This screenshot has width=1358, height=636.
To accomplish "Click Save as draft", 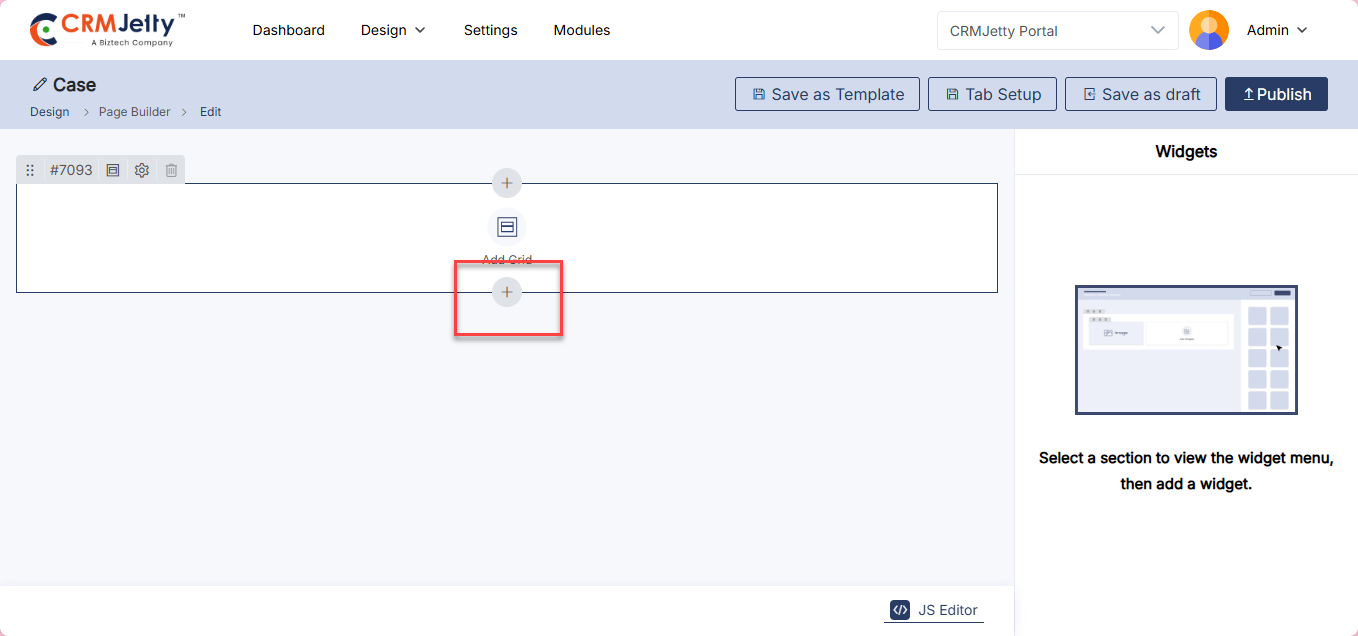I will pyautogui.click(x=1140, y=94).
